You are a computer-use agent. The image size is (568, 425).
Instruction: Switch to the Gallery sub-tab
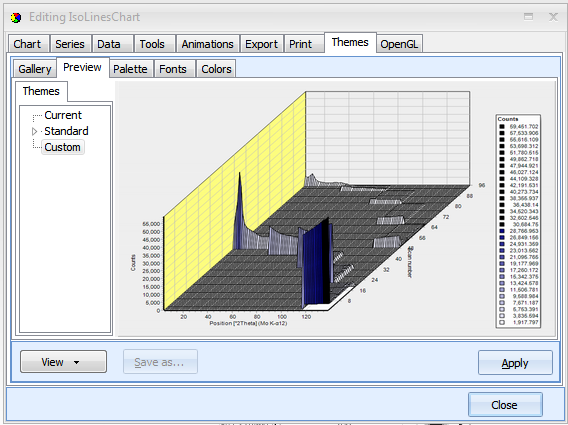point(35,69)
